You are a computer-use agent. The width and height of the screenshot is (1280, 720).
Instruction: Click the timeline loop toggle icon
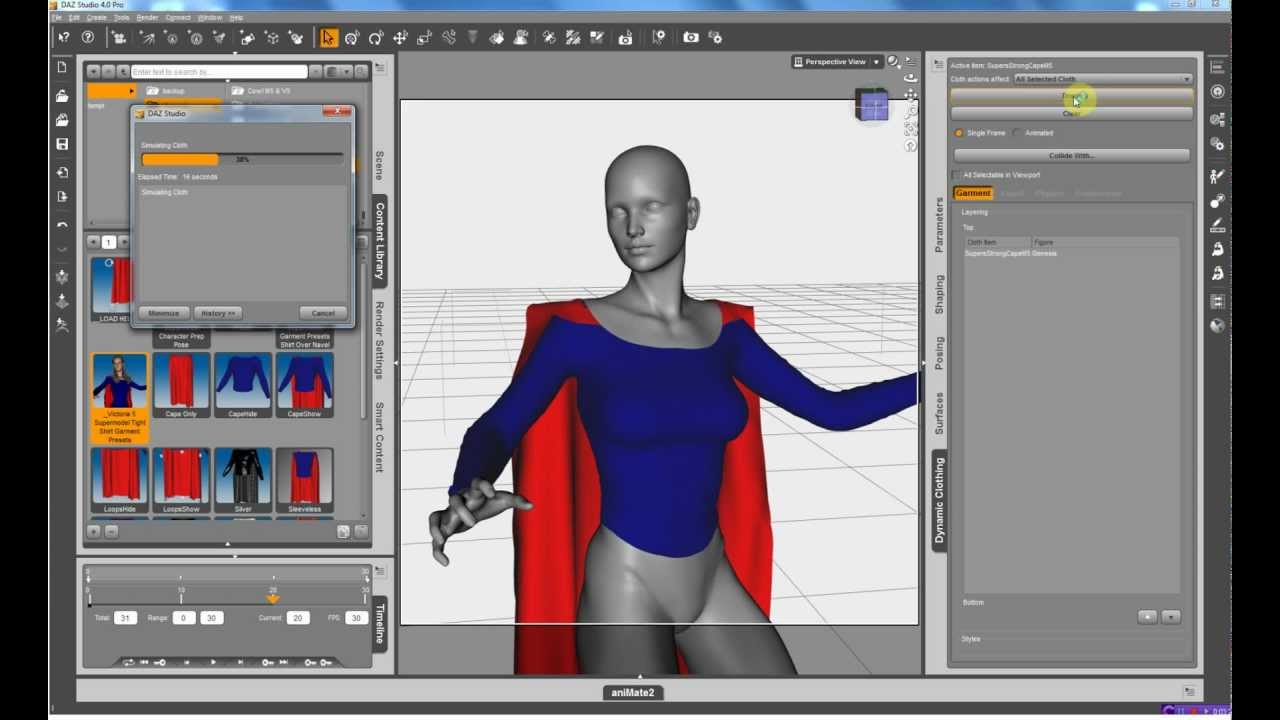coord(128,662)
